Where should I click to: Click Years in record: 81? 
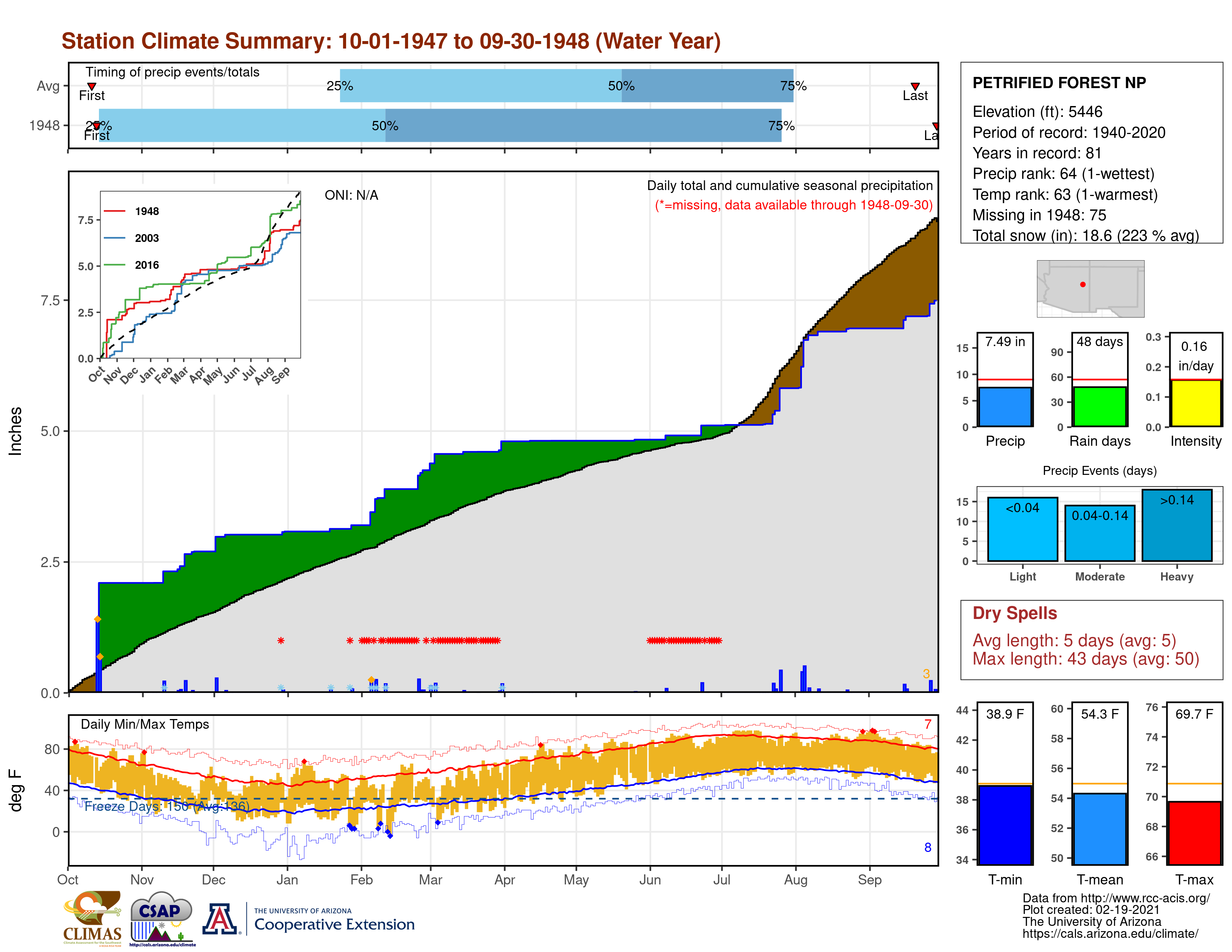pyautogui.click(x=1037, y=153)
